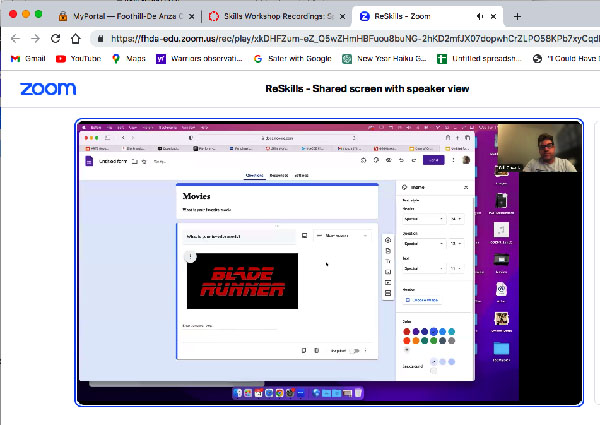Open the Header font size dropdown
The image size is (600, 425).
[456, 219]
